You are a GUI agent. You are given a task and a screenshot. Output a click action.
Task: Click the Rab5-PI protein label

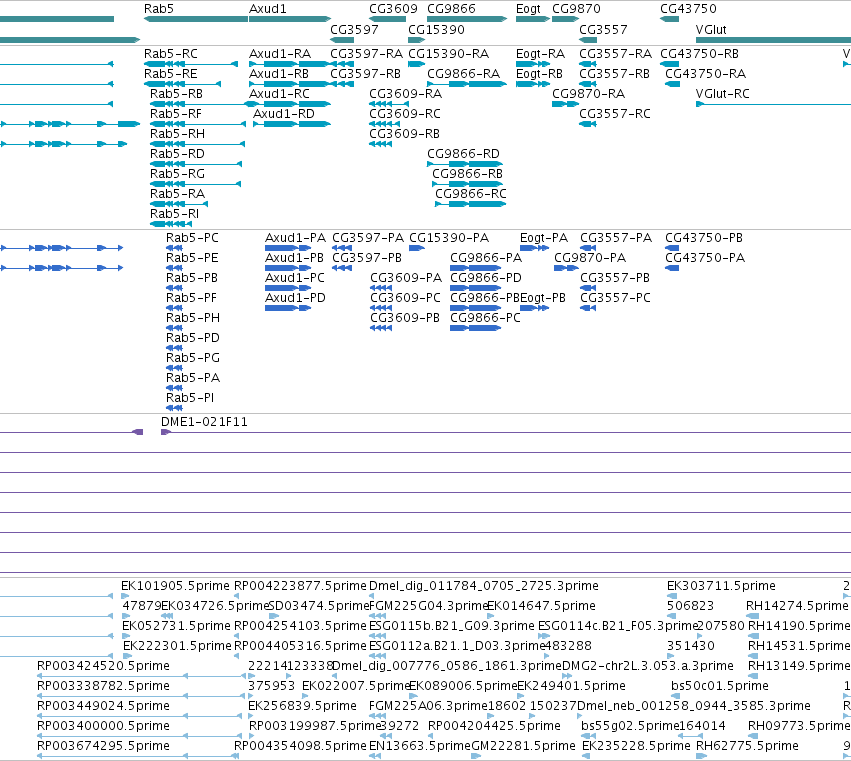[190, 398]
